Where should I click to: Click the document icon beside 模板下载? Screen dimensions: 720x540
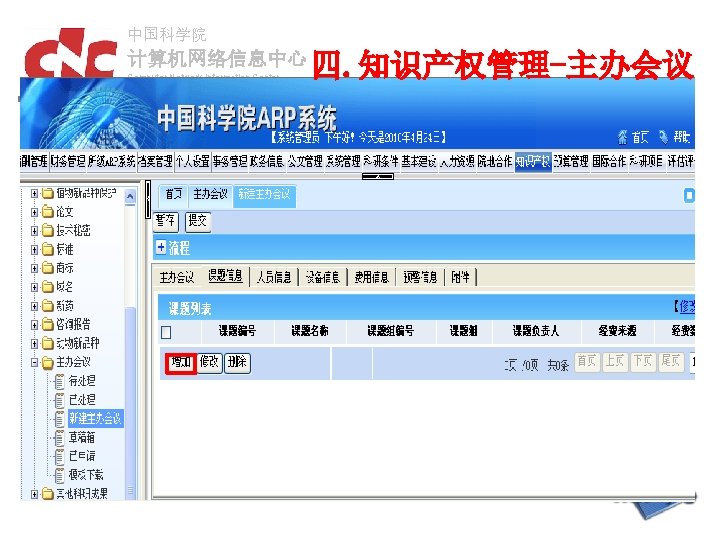(x=59, y=475)
